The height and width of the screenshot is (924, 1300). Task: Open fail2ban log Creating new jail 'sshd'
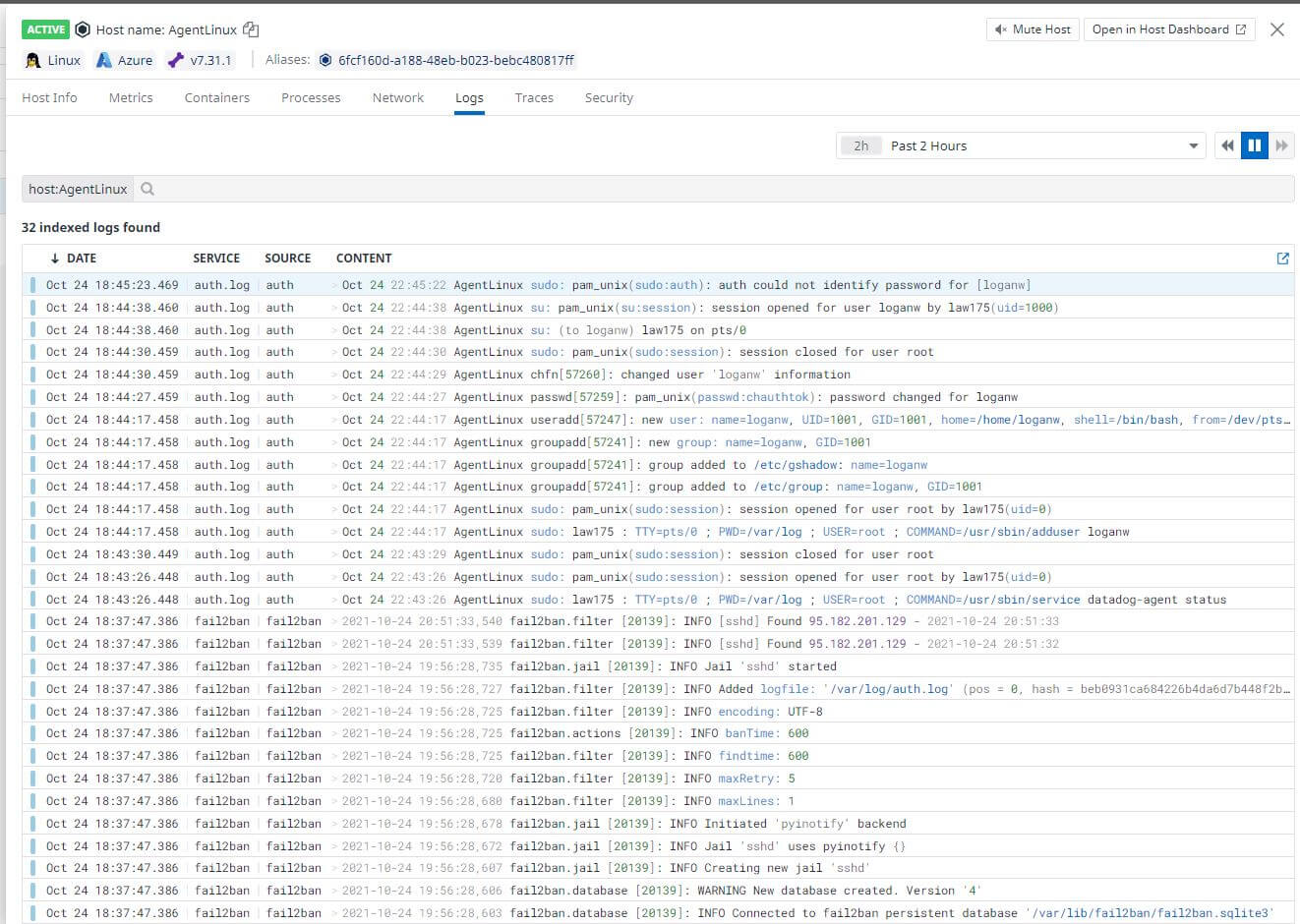[x=658, y=868]
